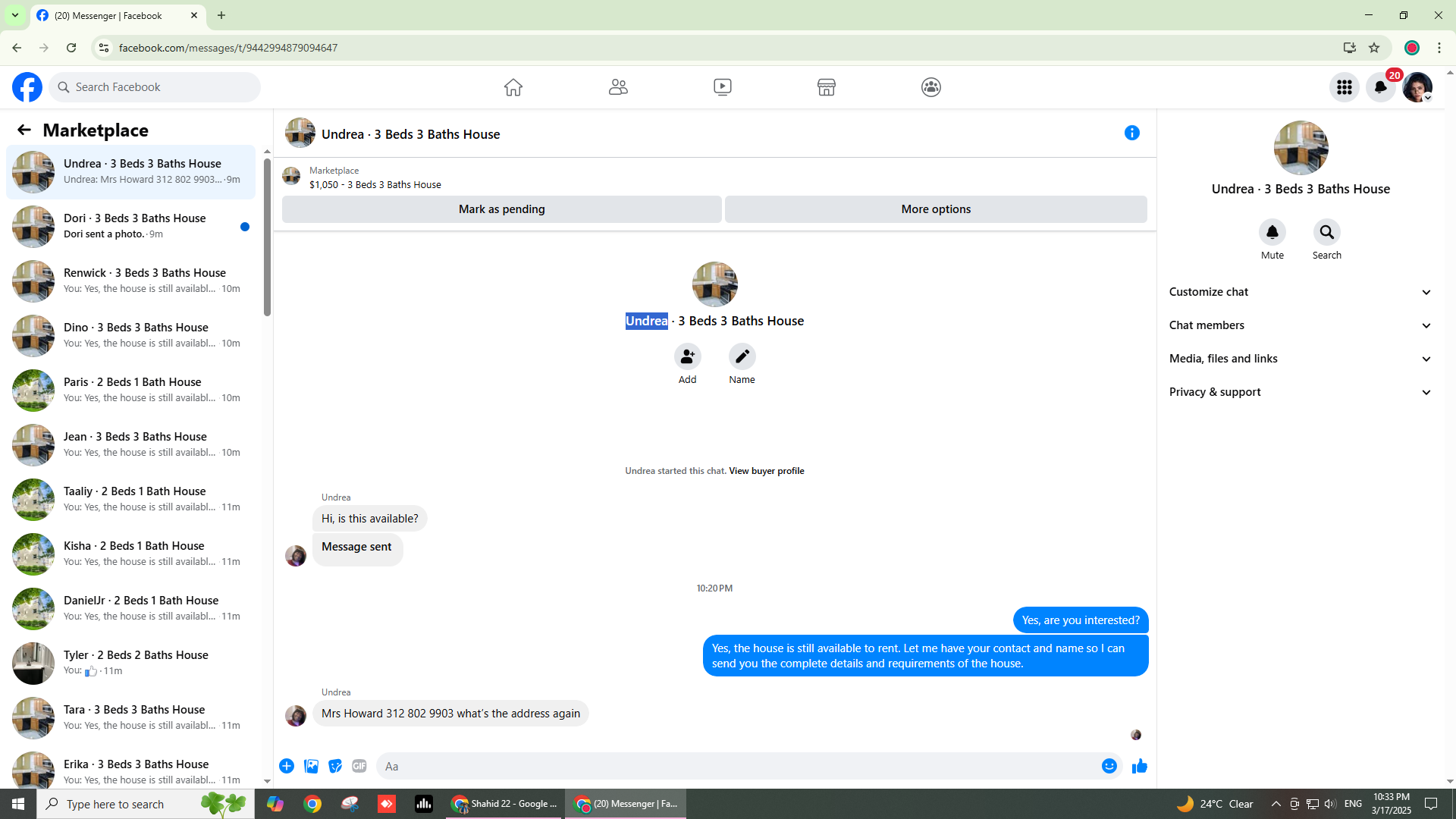Open Renwick 3 Beds 3 Baths conversation
This screenshot has height=819, width=1456.
click(x=131, y=281)
